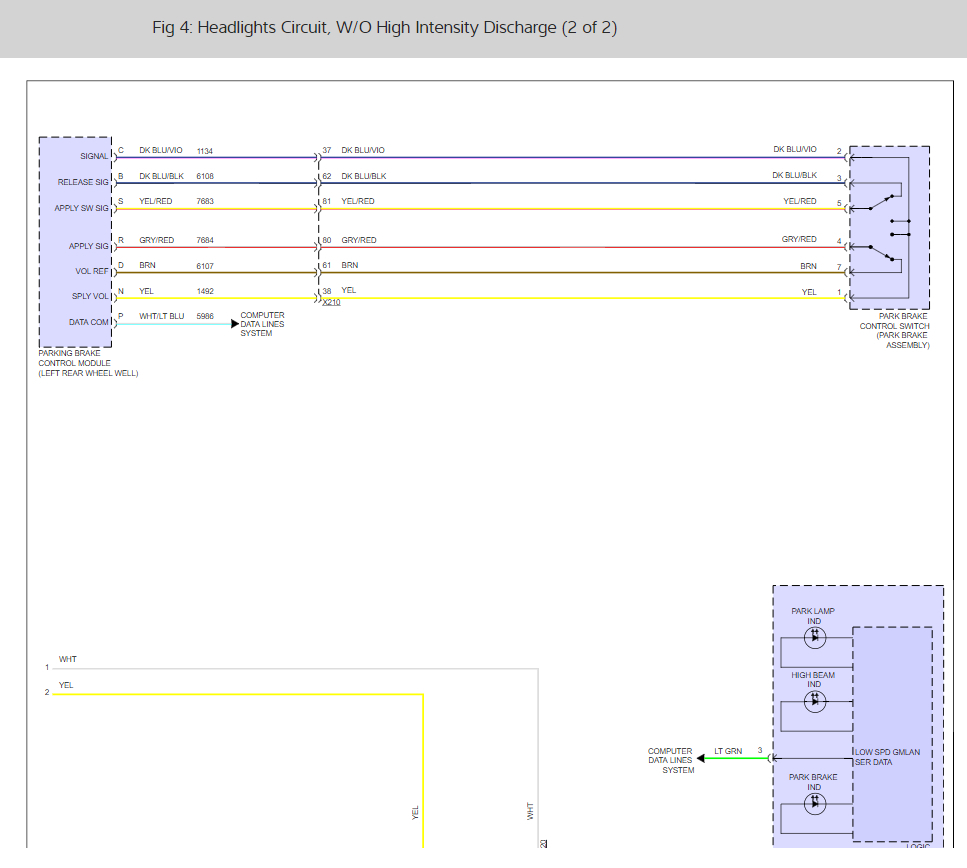Click the vertical WHT wire label at bottom

click(530, 811)
